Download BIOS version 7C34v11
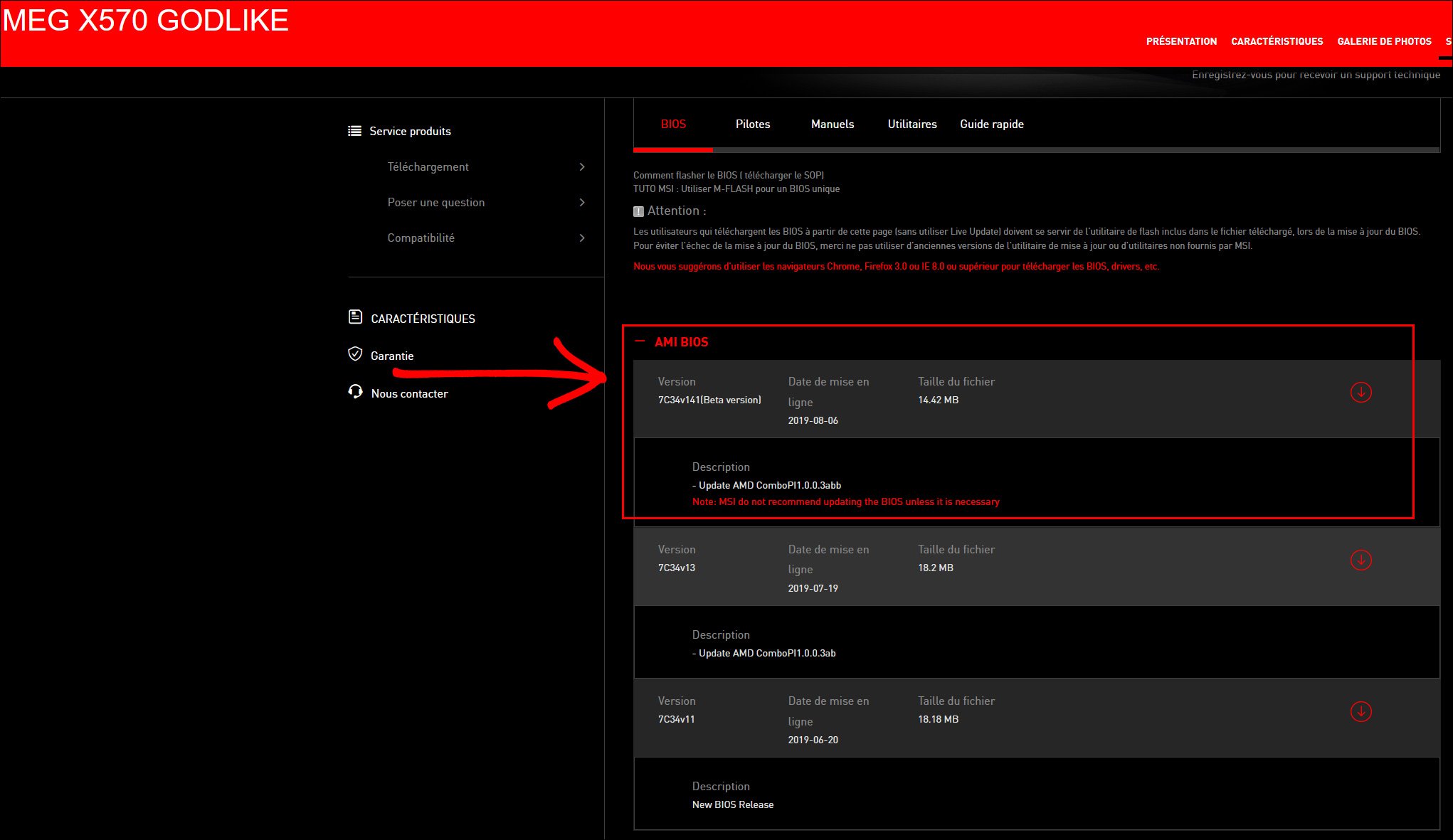The width and height of the screenshot is (1453, 840). [1360, 711]
